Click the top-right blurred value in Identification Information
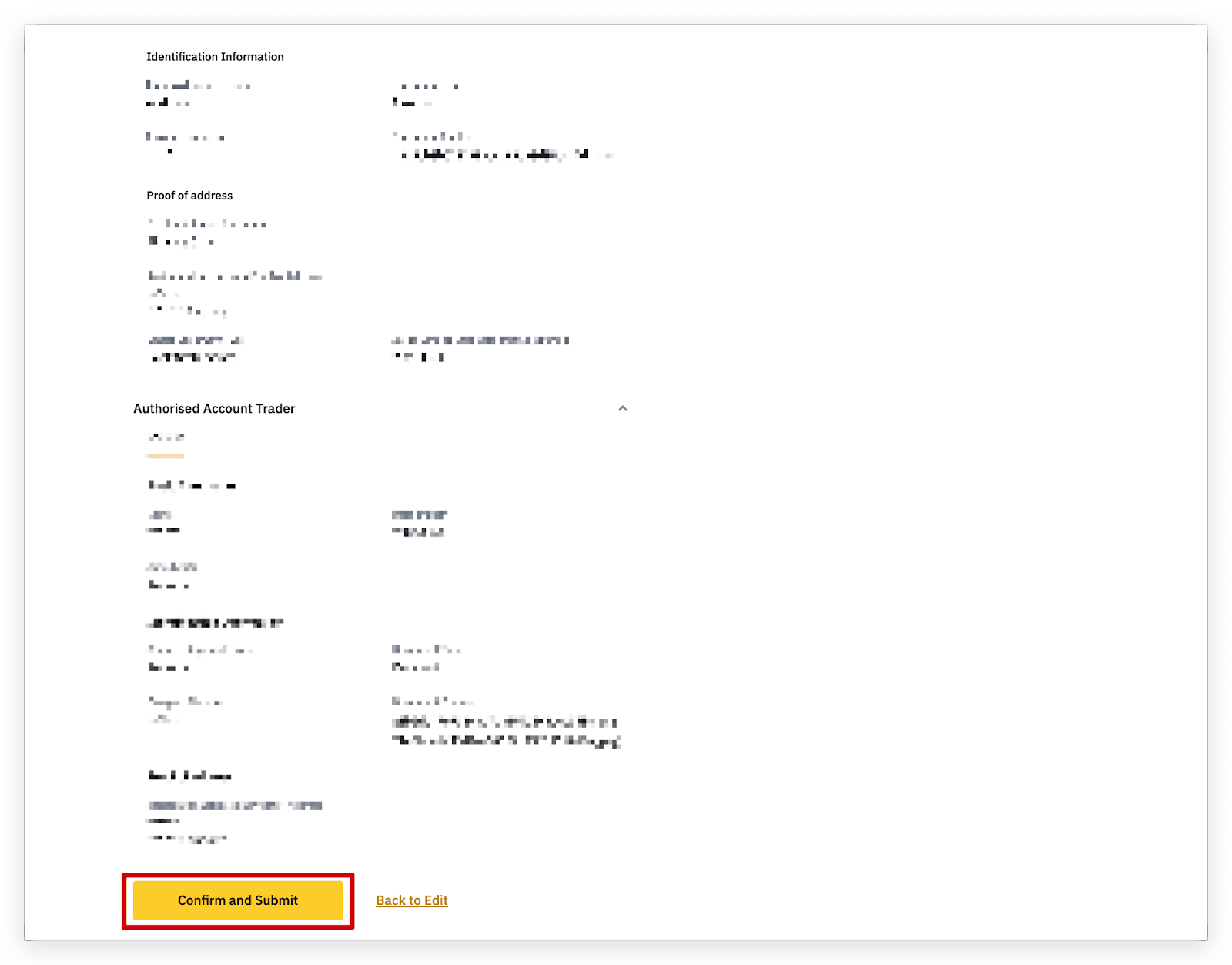 click(x=412, y=102)
